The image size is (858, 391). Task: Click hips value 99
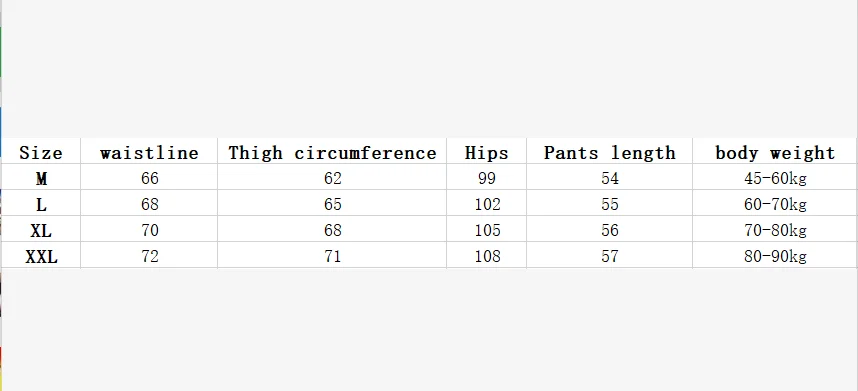pos(486,178)
